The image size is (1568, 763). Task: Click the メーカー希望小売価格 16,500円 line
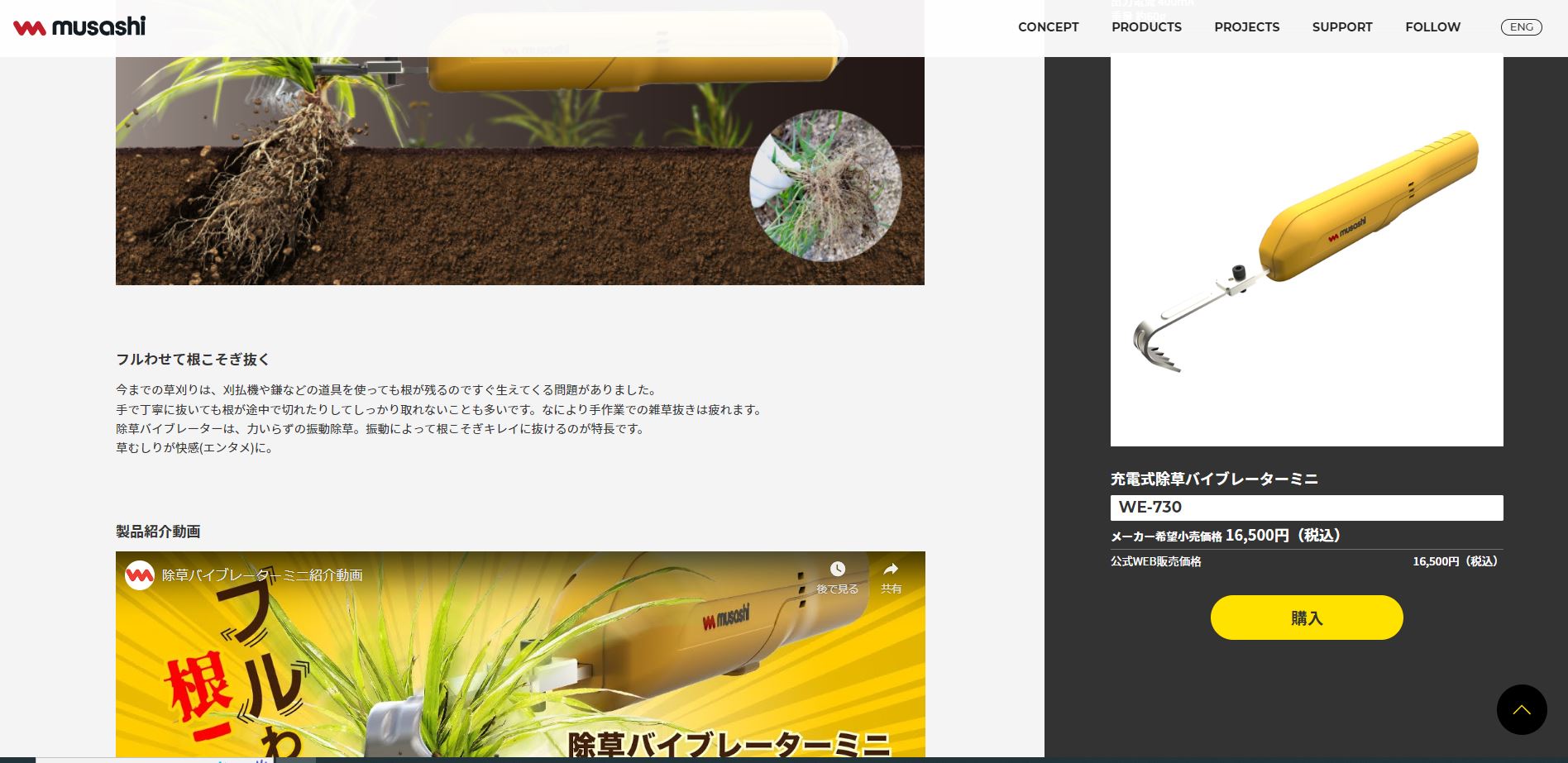pos(1226,536)
